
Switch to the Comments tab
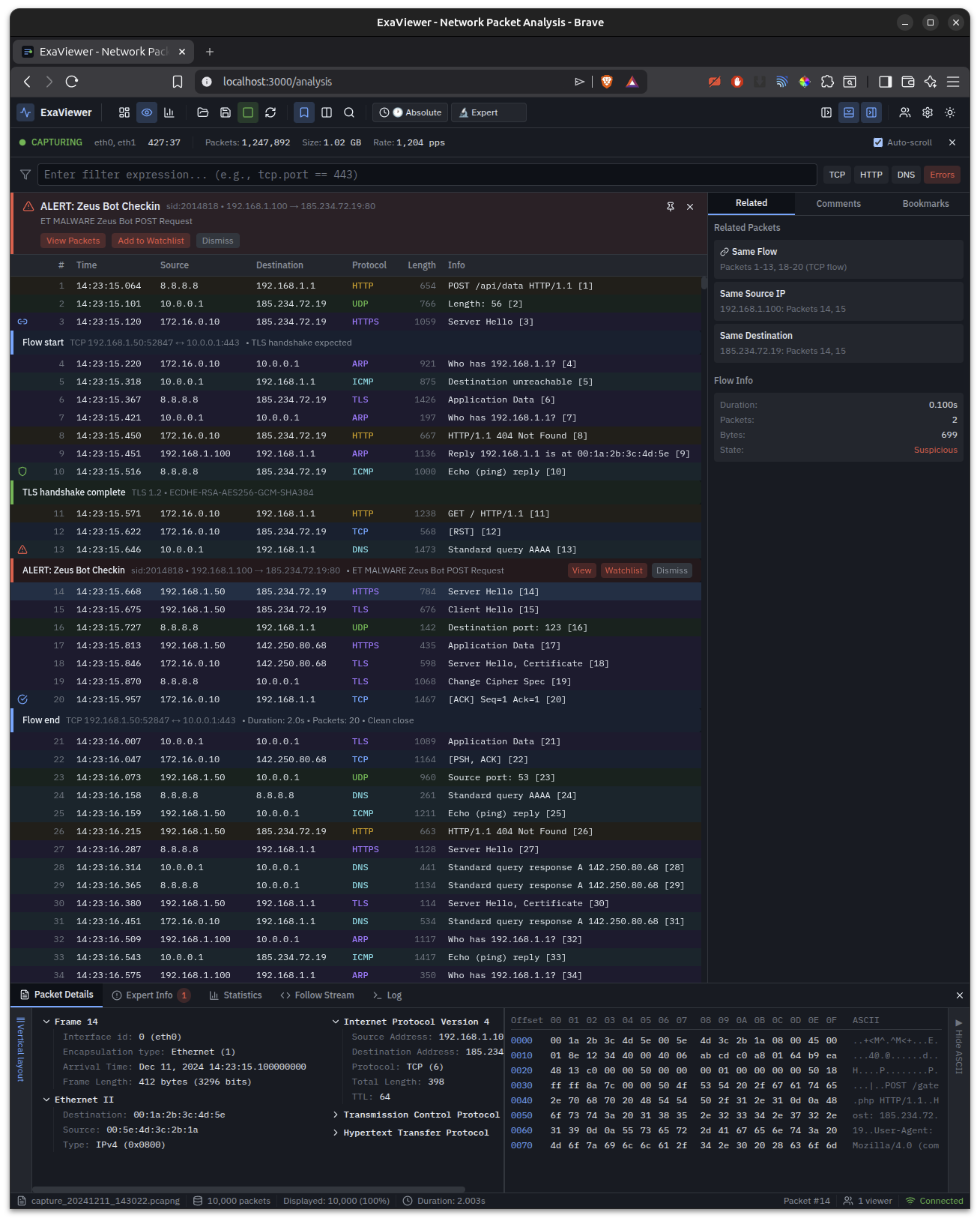pyautogui.click(x=838, y=204)
